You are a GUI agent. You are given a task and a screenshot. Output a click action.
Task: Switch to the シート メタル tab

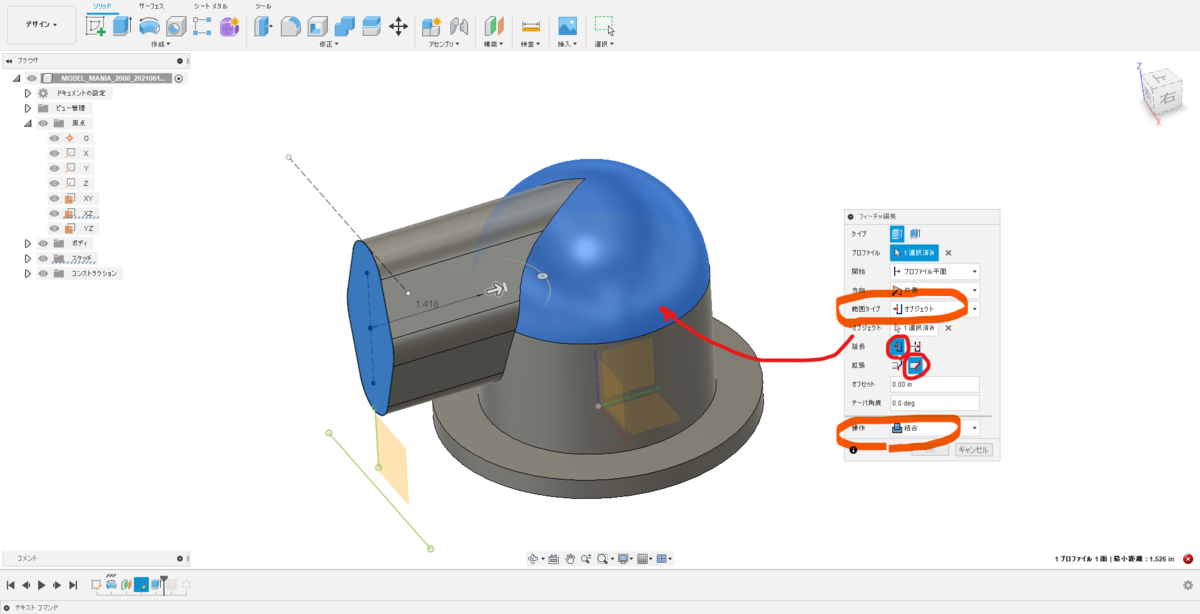(211, 6)
